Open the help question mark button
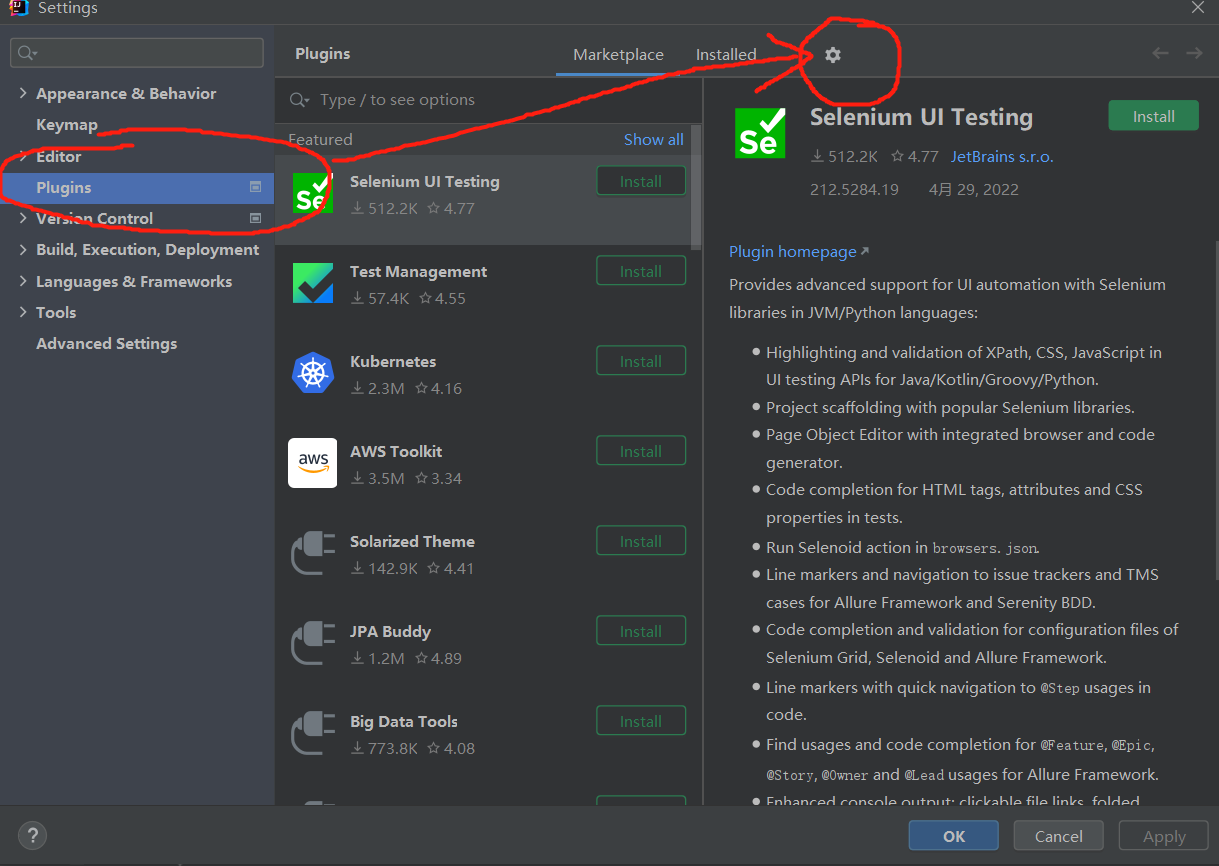This screenshot has height=866, width=1219. pyautogui.click(x=32, y=835)
